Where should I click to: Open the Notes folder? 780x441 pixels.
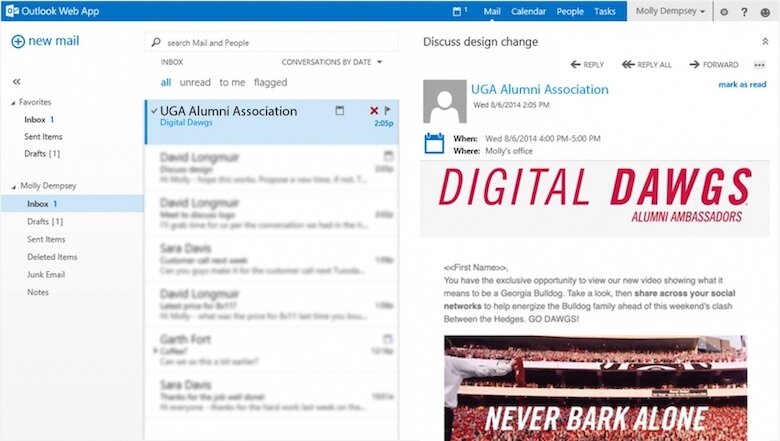pos(38,292)
